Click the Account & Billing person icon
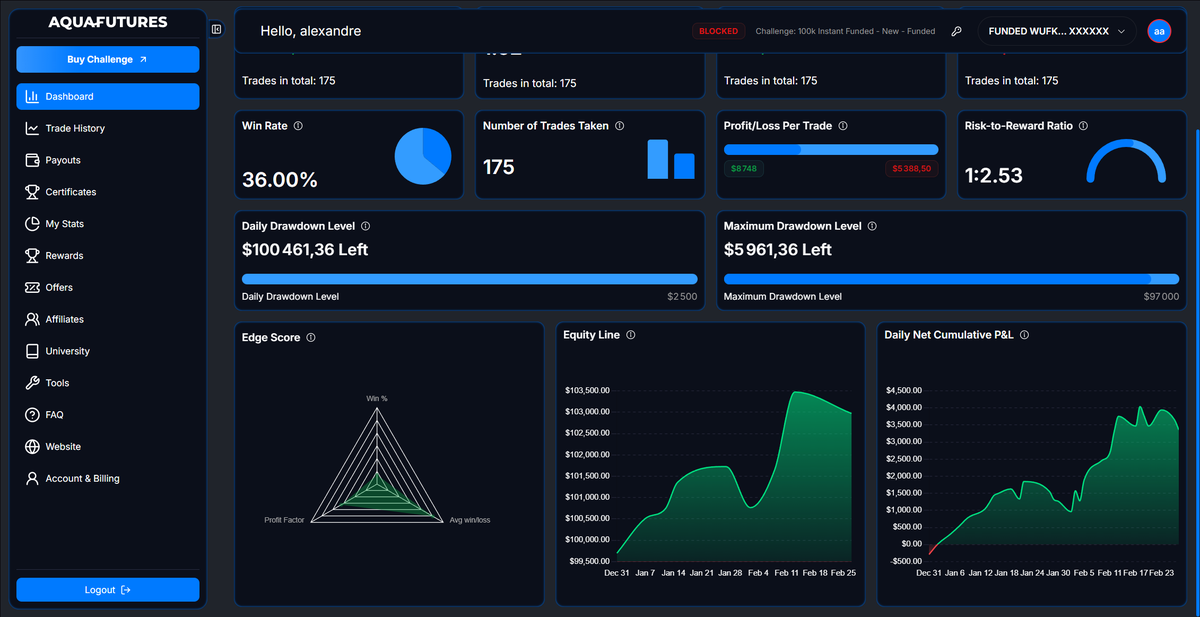 pyautogui.click(x=32, y=479)
